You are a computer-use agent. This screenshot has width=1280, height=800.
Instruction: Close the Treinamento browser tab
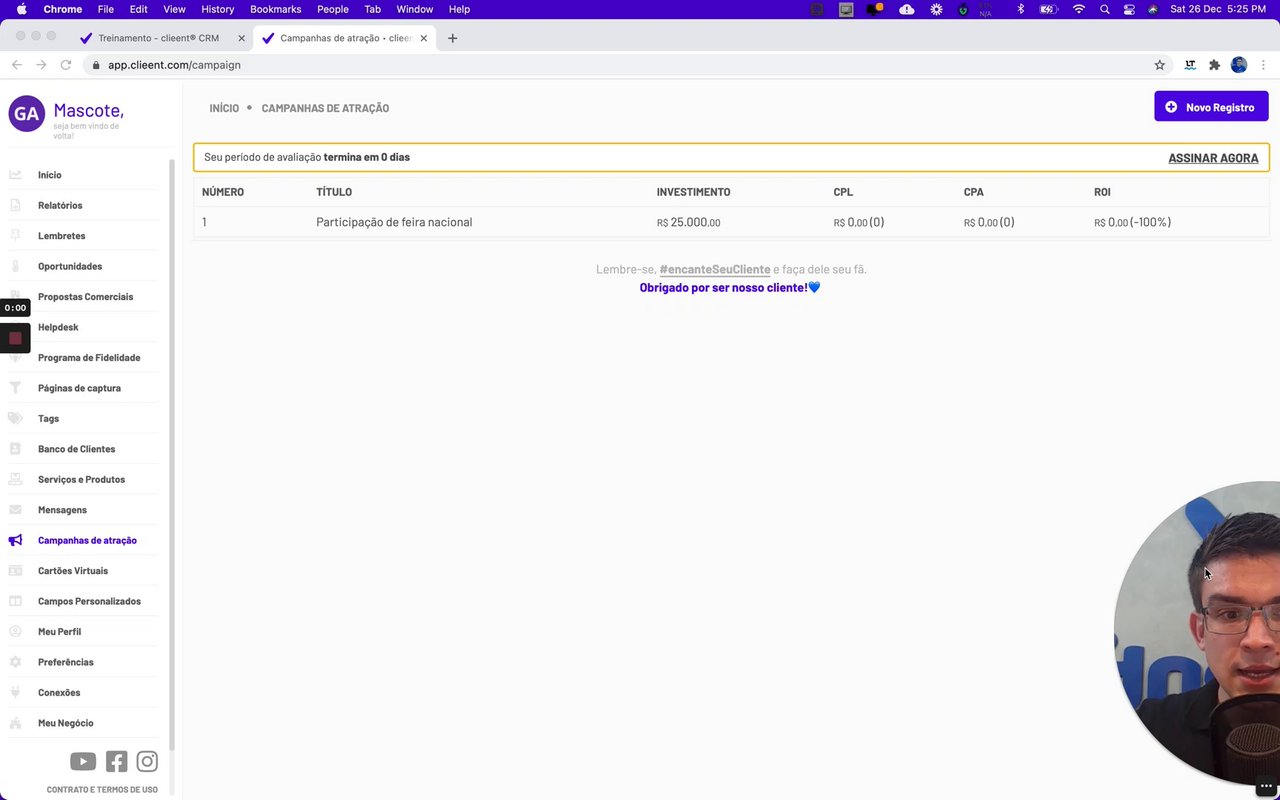pyautogui.click(x=241, y=38)
